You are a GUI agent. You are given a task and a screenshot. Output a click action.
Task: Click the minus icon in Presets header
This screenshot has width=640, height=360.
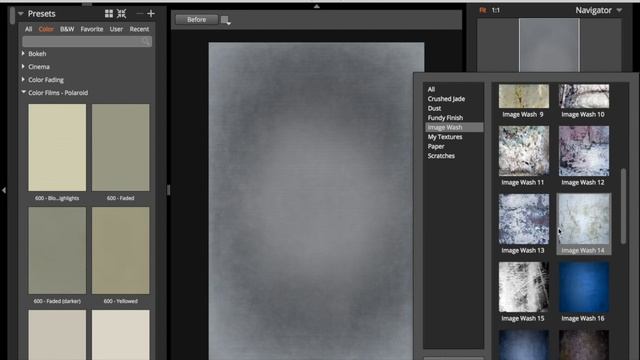click(x=140, y=14)
